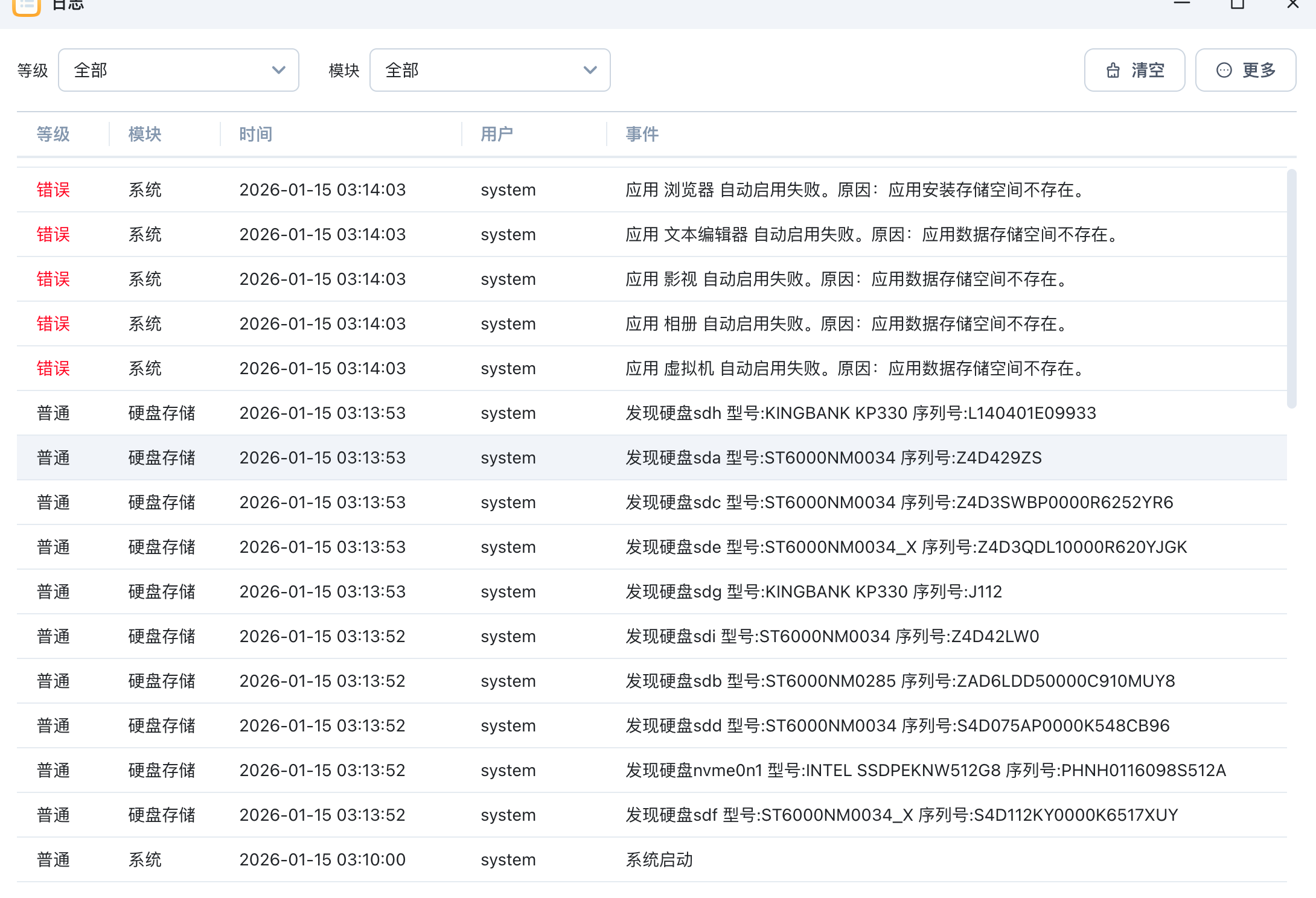The image size is (1316, 898).
Task: Maximize the log window
Action: [1237, 5]
